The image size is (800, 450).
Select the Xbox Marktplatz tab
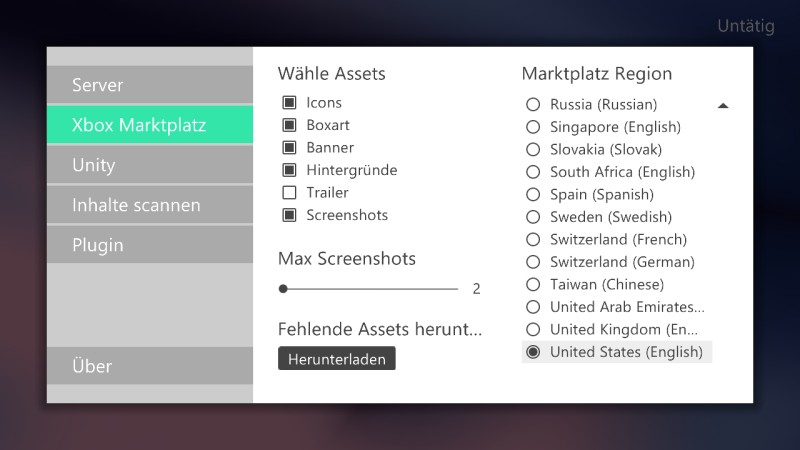coord(149,124)
